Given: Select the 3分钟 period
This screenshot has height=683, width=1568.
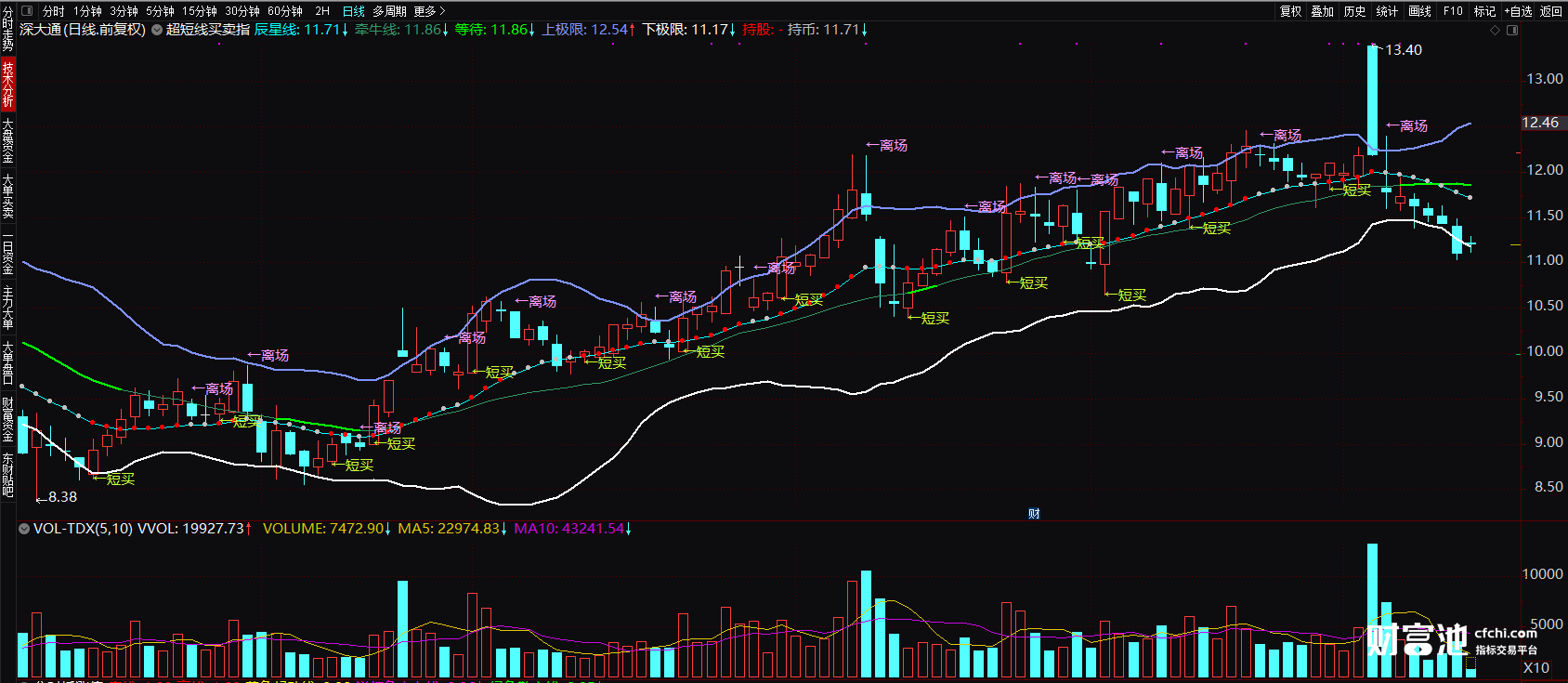Looking at the screenshot, I should 124,11.
